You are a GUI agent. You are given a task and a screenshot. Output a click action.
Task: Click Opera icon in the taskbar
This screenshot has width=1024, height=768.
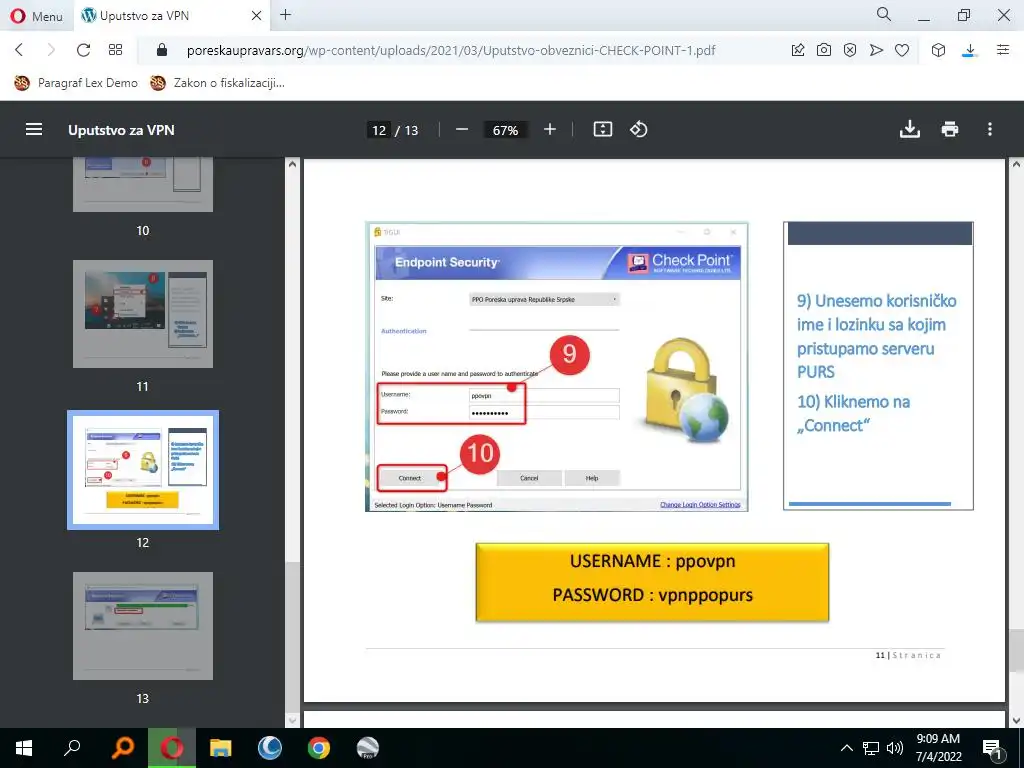(x=172, y=748)
